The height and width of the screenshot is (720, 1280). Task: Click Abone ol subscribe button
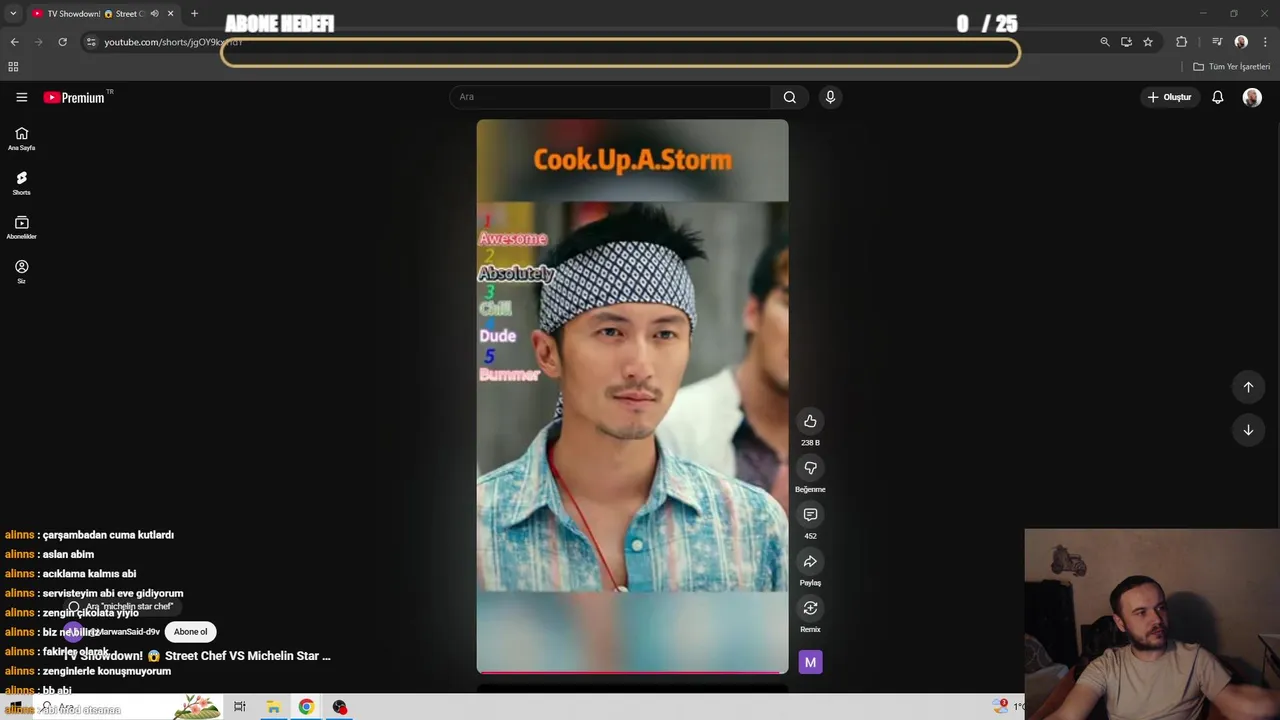190,632
